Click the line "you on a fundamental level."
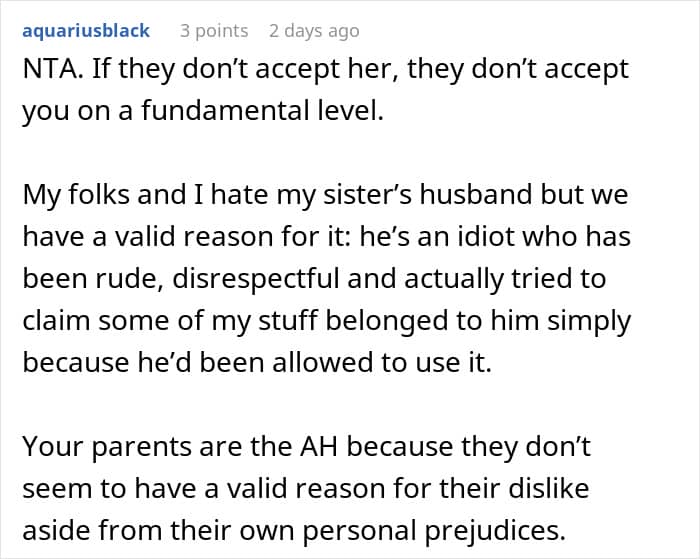Viewport: 700px width, 559px height. tap(203, 111)
